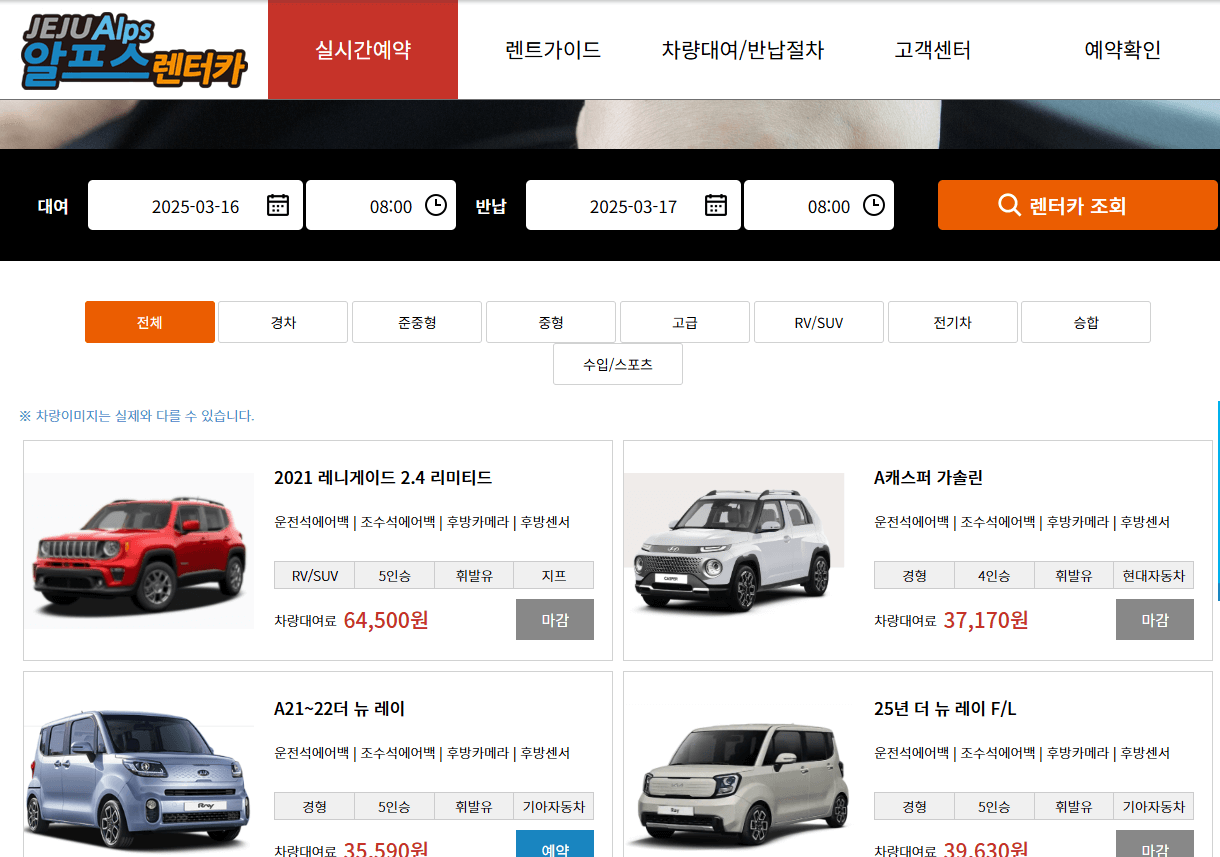Open 25년 더 뉴 레이 F/L title

945,709
